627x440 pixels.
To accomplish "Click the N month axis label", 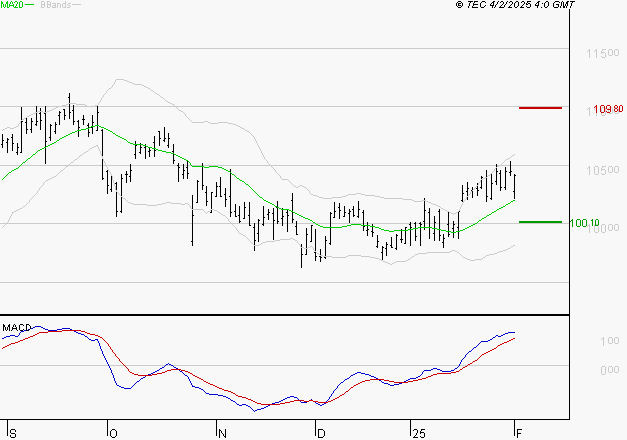I will tap(222, 433).
